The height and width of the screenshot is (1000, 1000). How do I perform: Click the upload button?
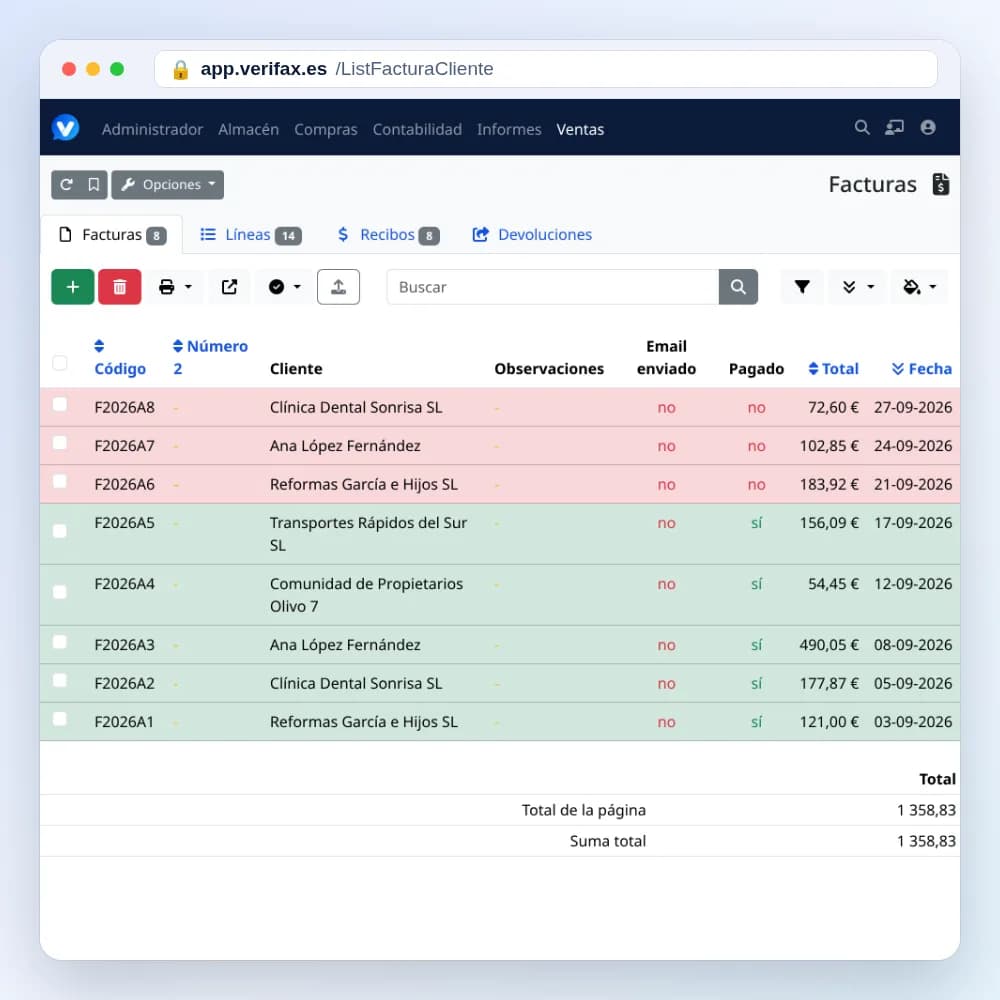point(338,287)
